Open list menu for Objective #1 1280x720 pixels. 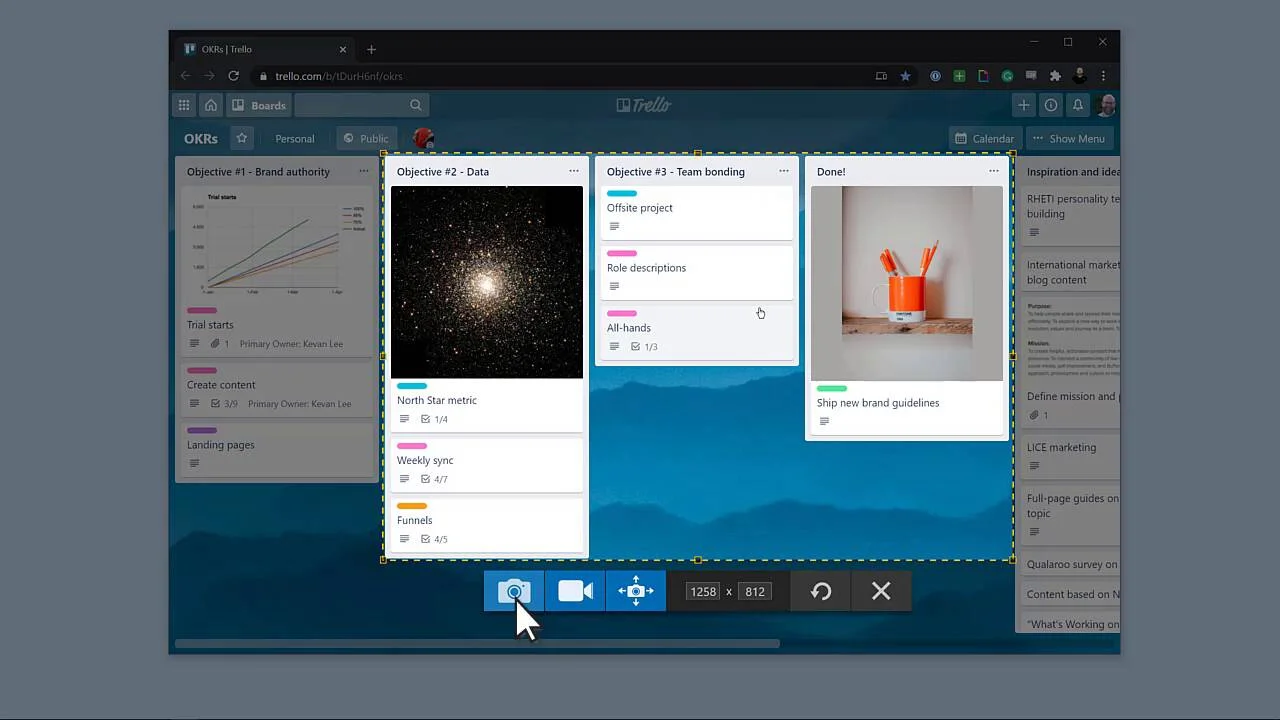coord(363,171)
